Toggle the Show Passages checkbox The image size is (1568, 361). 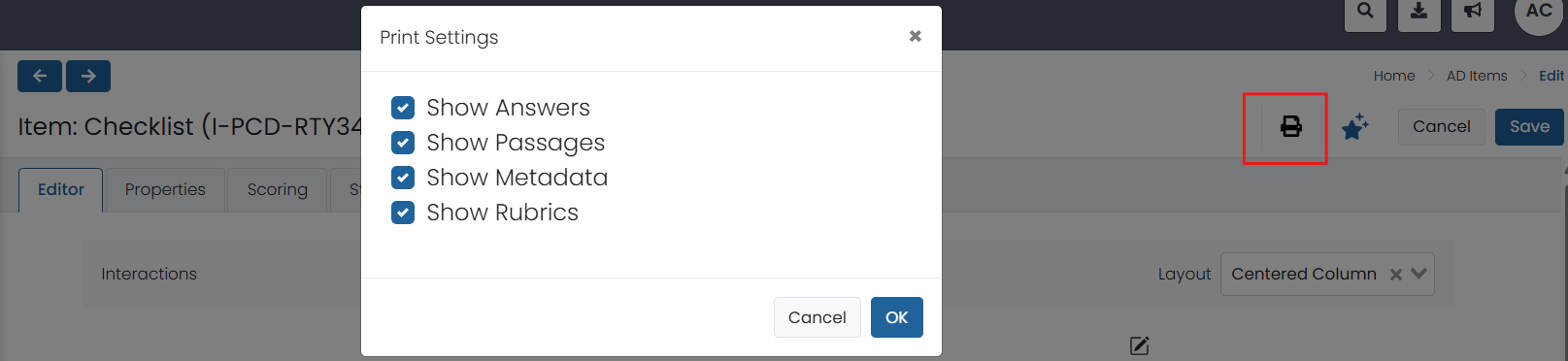(x=403, y=143)
